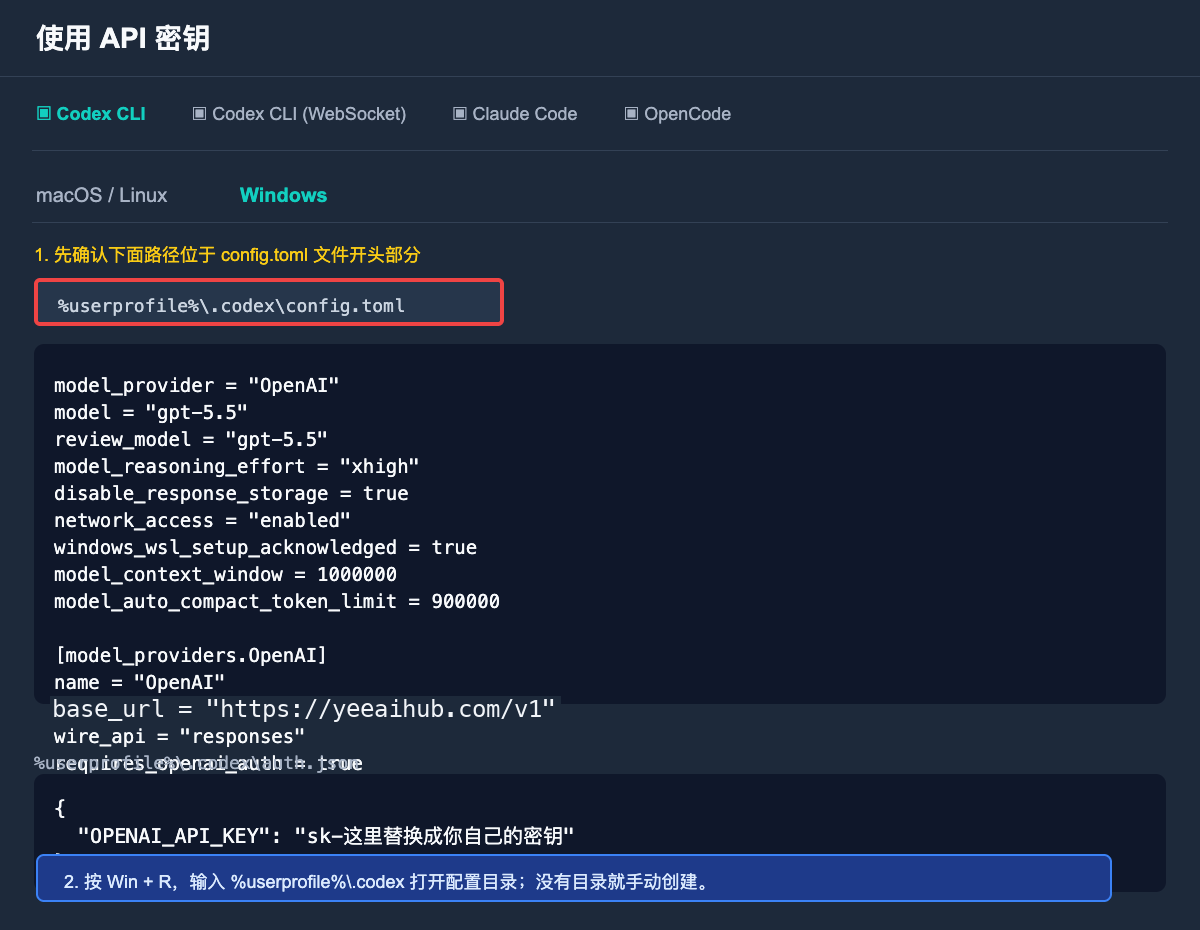Click the model_auto_compact_token_limit = 900000 line
This screenshot has height=930, width=1200.
point(277,602)
